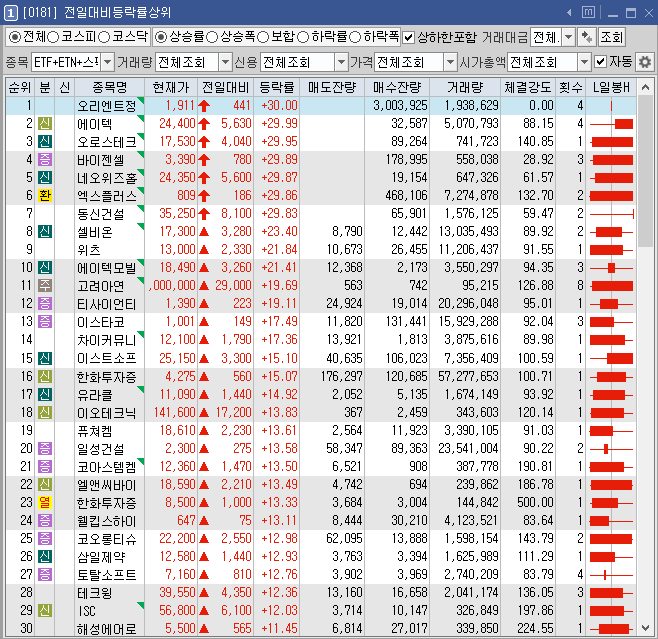Click 체결강도 value 500.00
658x639 pixels.
pyautogui.click(x=535, y=502)
